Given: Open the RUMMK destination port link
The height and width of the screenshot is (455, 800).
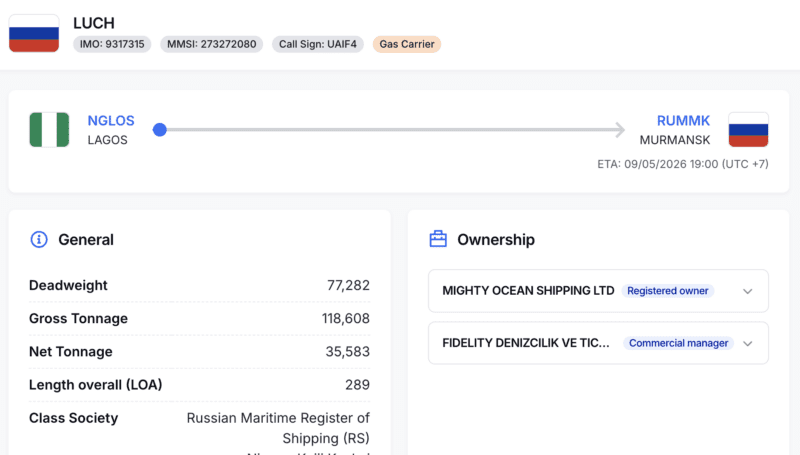Looking at the screenshot, I should coord(681,121).
